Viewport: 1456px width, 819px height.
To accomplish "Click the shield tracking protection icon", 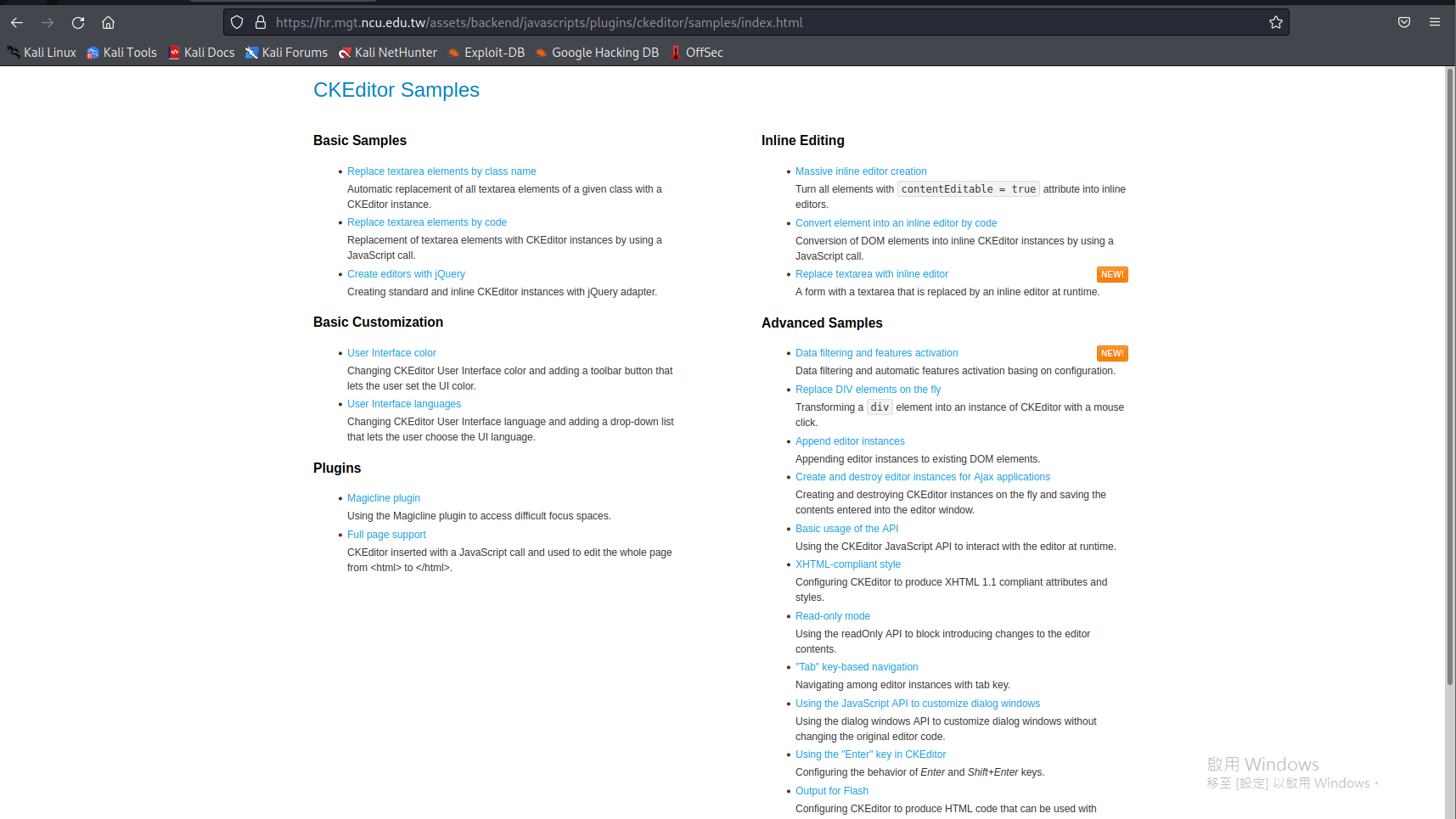I will tap(237, 23).
